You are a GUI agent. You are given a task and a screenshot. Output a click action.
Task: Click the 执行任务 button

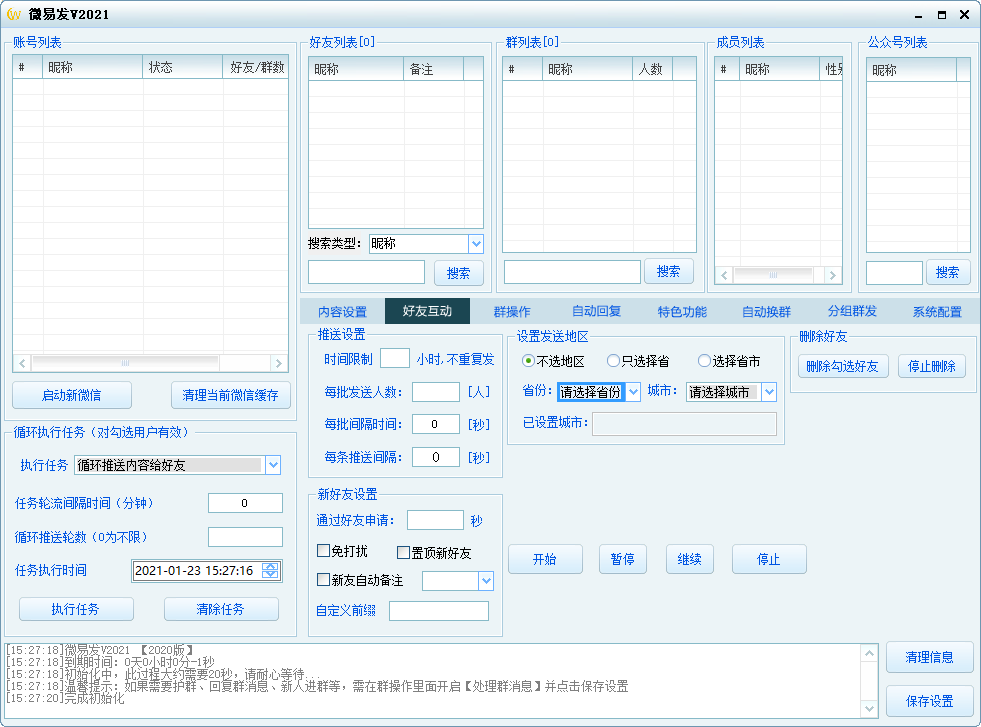click(76, 609)
